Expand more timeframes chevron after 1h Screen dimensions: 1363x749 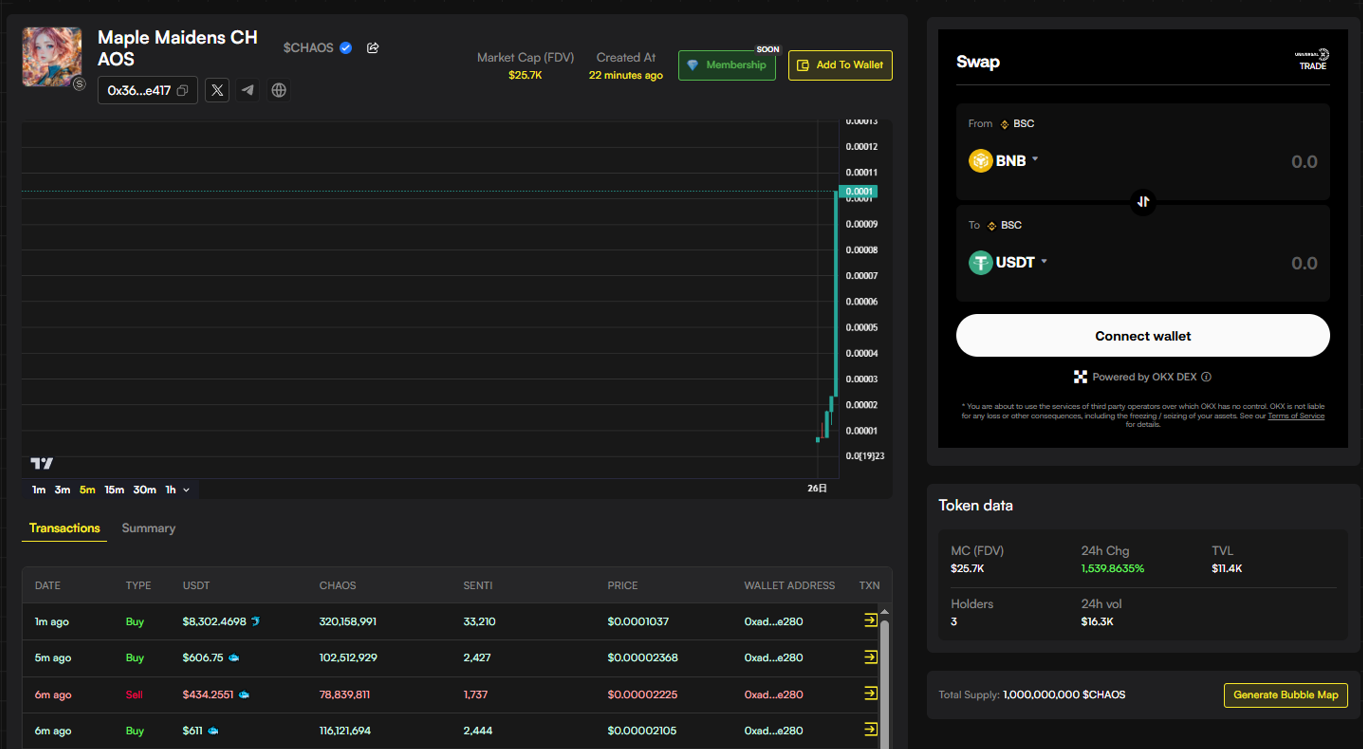click(x=186, y=490)
